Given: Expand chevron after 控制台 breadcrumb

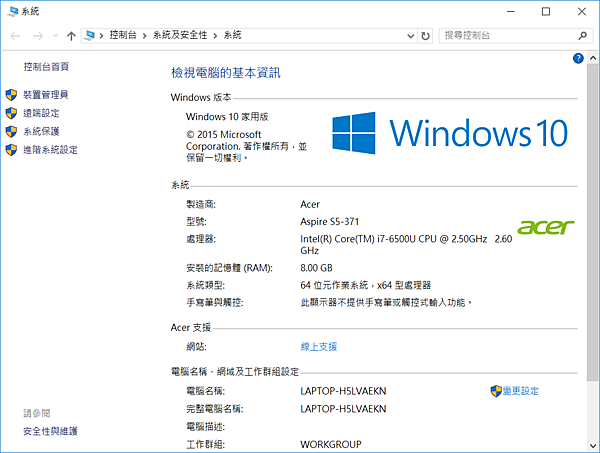Looking at the screenshot, I should (x=145, y=36).
